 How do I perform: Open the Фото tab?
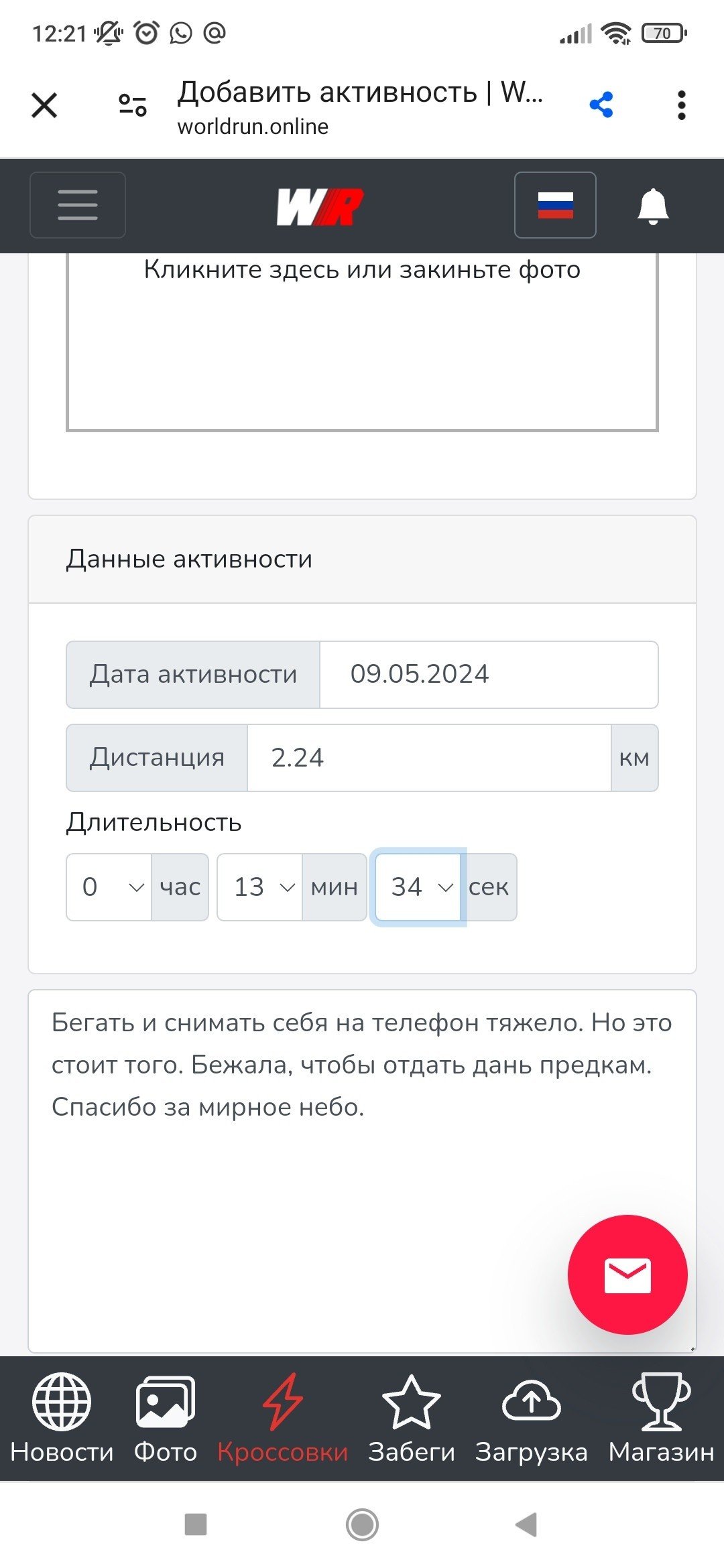coord(166,1419)
